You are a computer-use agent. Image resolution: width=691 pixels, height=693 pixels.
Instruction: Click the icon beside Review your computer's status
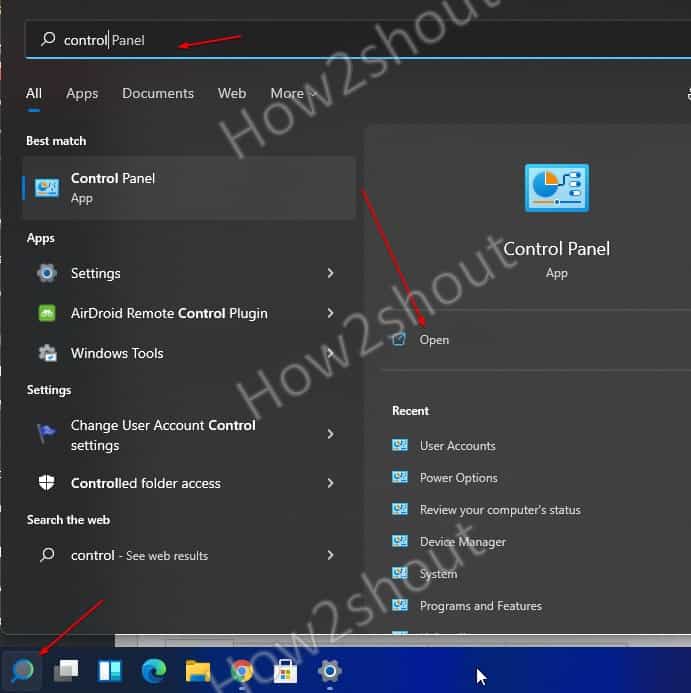pyautogui.click(x=400, y=509)
